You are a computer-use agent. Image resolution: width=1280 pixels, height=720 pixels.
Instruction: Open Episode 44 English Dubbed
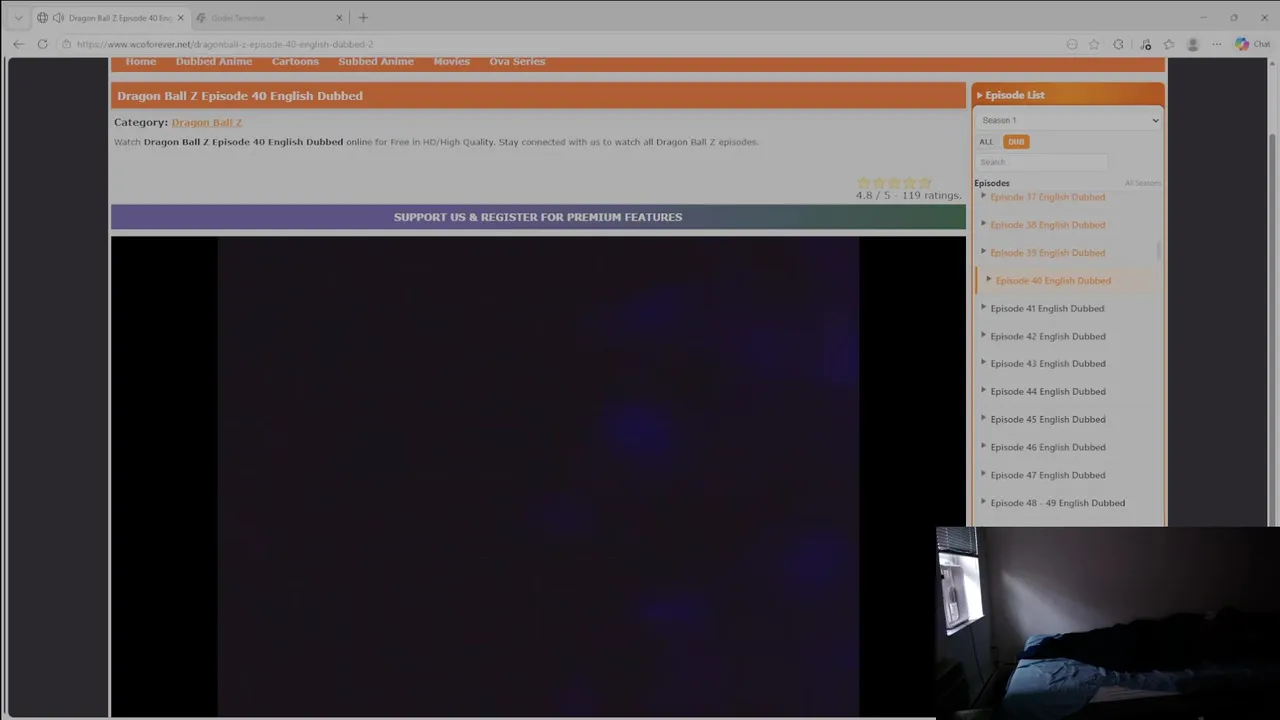pos(1047,392)
